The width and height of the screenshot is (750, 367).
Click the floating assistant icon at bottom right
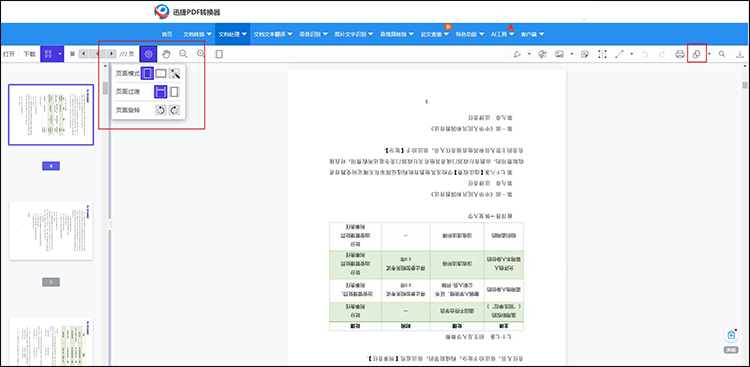pos(731,335)
